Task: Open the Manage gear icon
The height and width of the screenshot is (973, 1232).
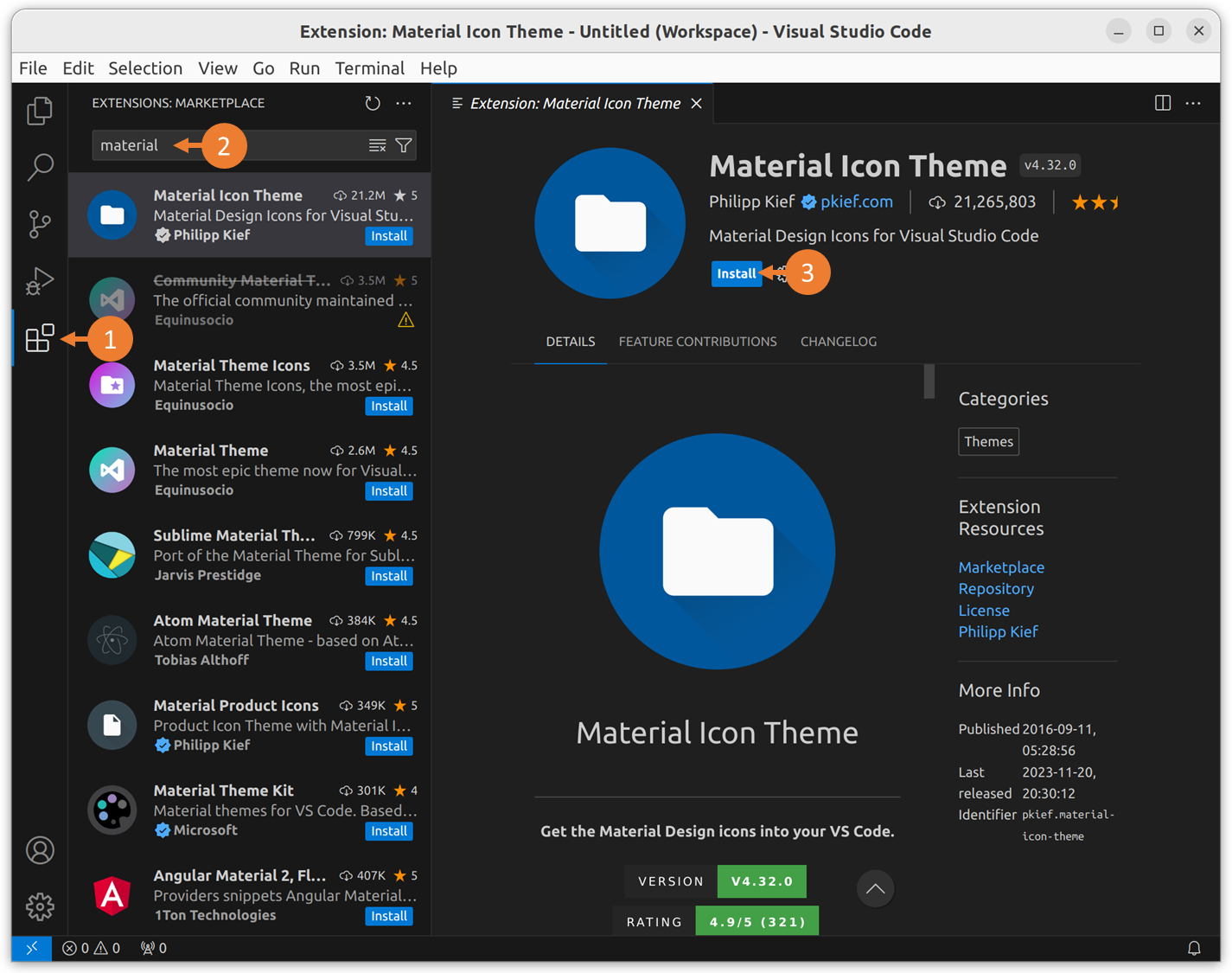Action: pos(40,906)
